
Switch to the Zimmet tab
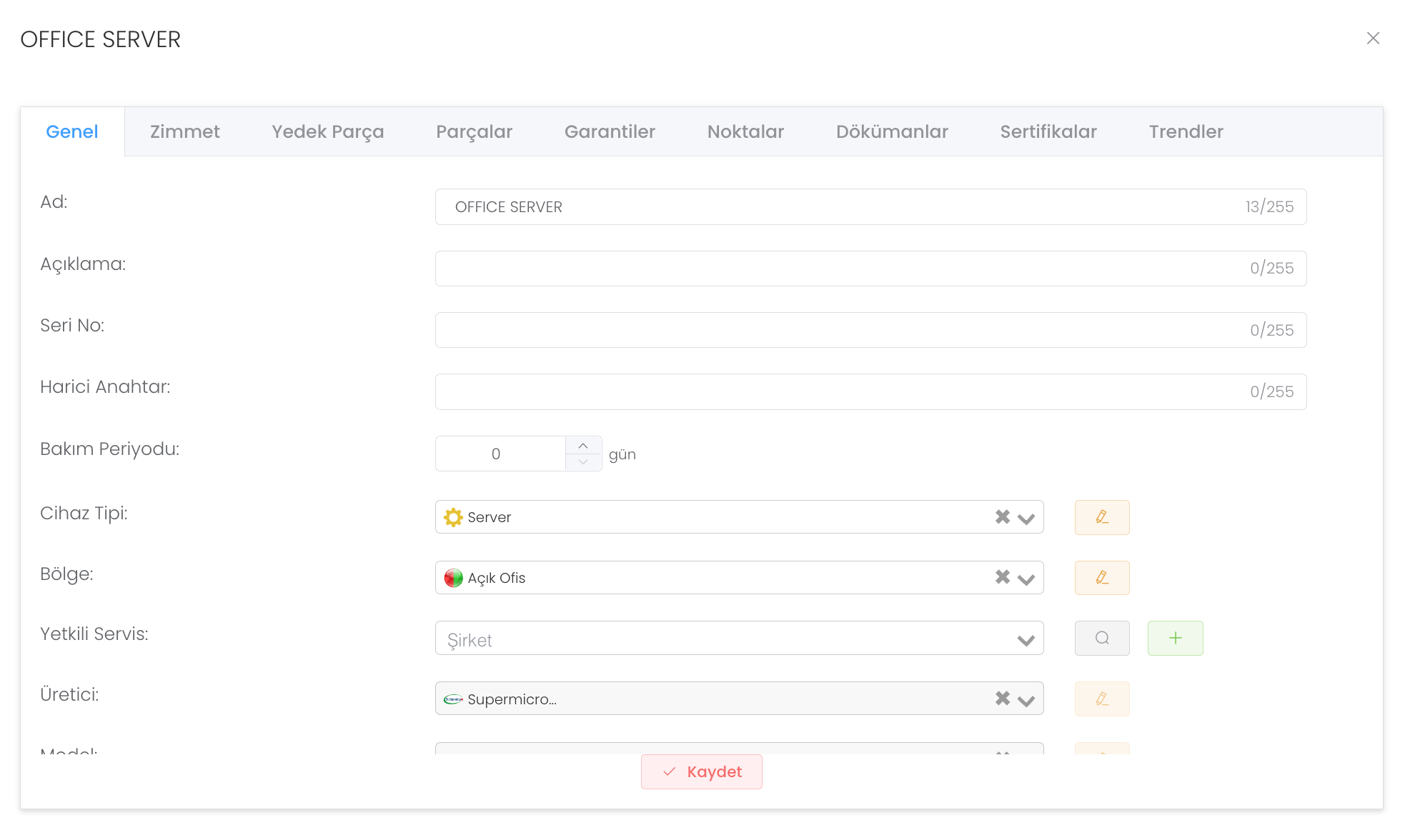[x=184, y=131]
